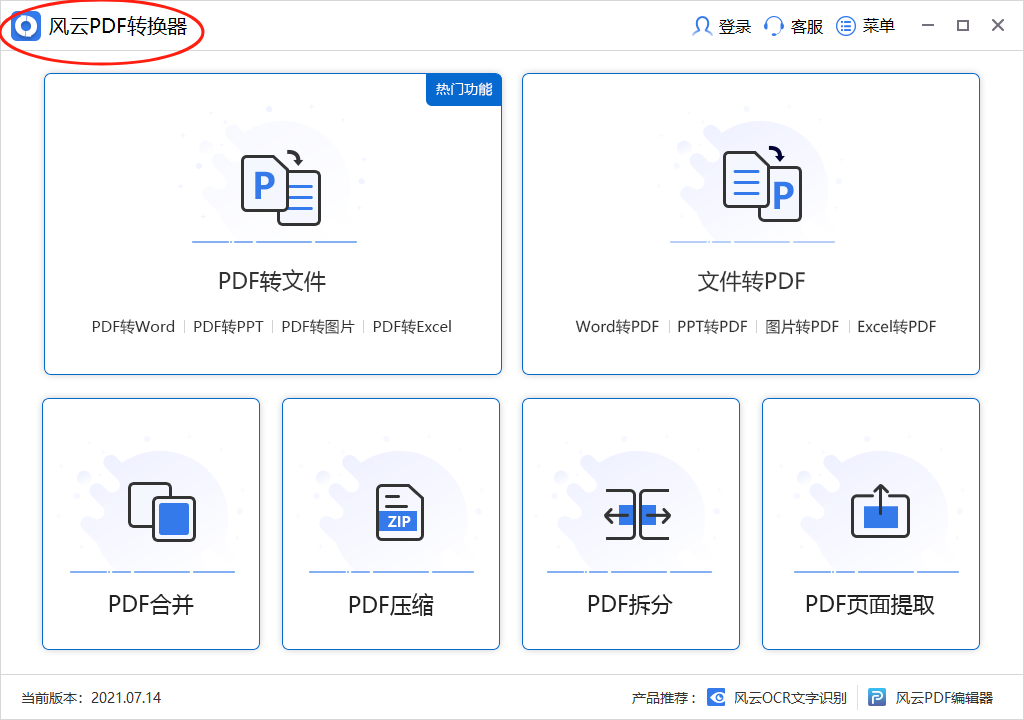Click the PDF拆分 label
Viewport: 1024px width, 720px height.
pyautogui.click(x=630, y=604)
